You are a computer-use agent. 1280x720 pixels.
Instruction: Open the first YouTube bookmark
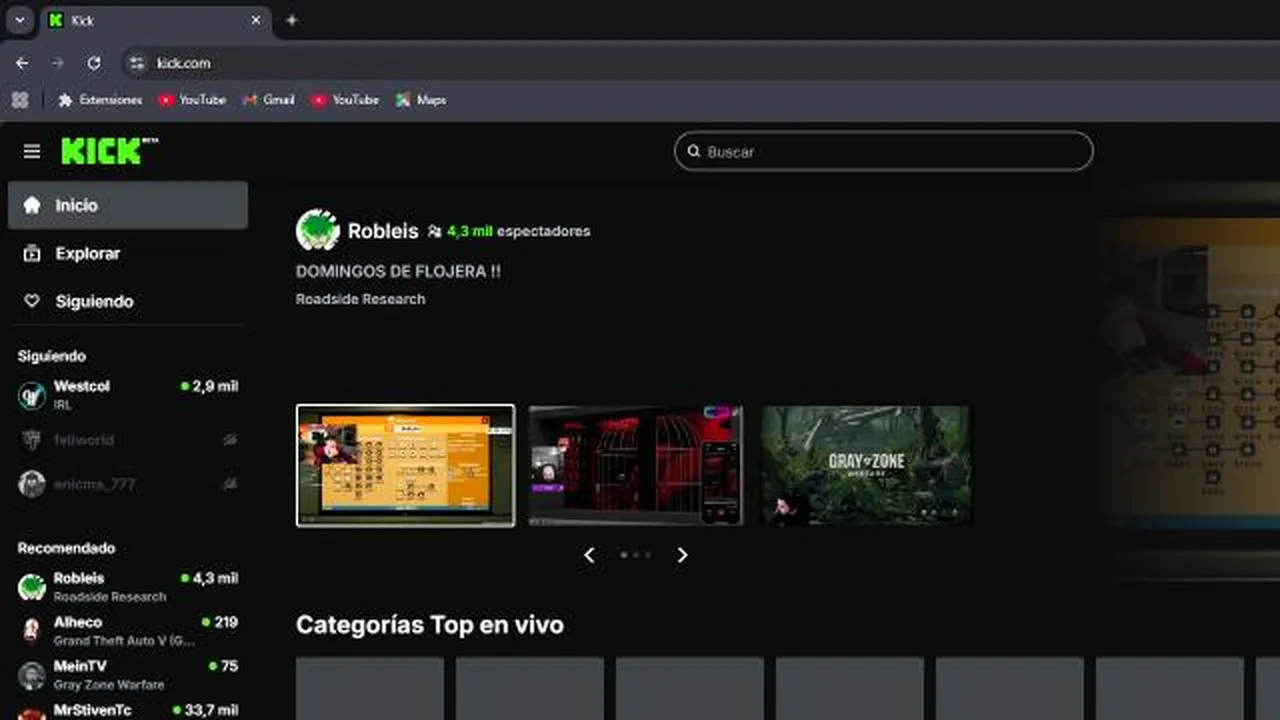point(192,100)
